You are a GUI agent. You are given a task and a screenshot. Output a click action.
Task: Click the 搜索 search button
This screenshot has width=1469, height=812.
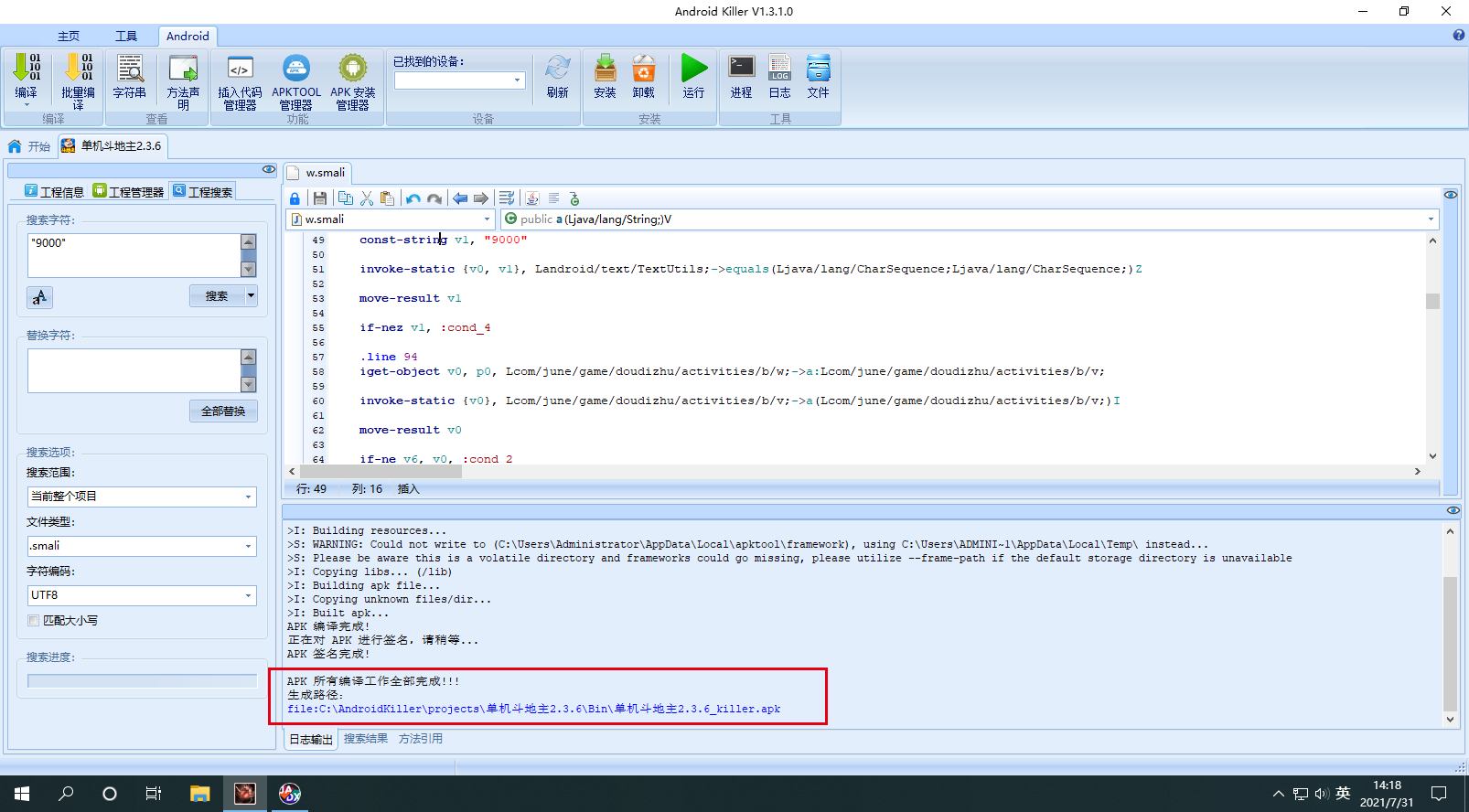coord(217,295)
